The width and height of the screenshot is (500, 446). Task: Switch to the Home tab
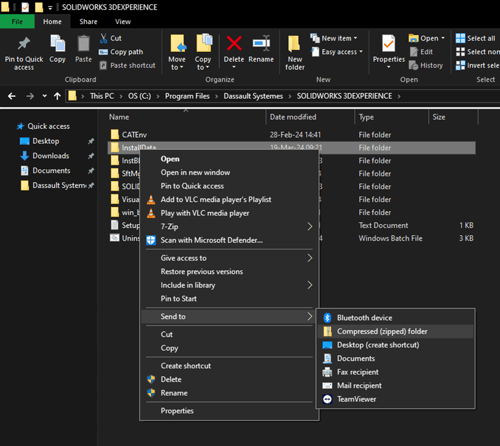click(x=52, y=22)
